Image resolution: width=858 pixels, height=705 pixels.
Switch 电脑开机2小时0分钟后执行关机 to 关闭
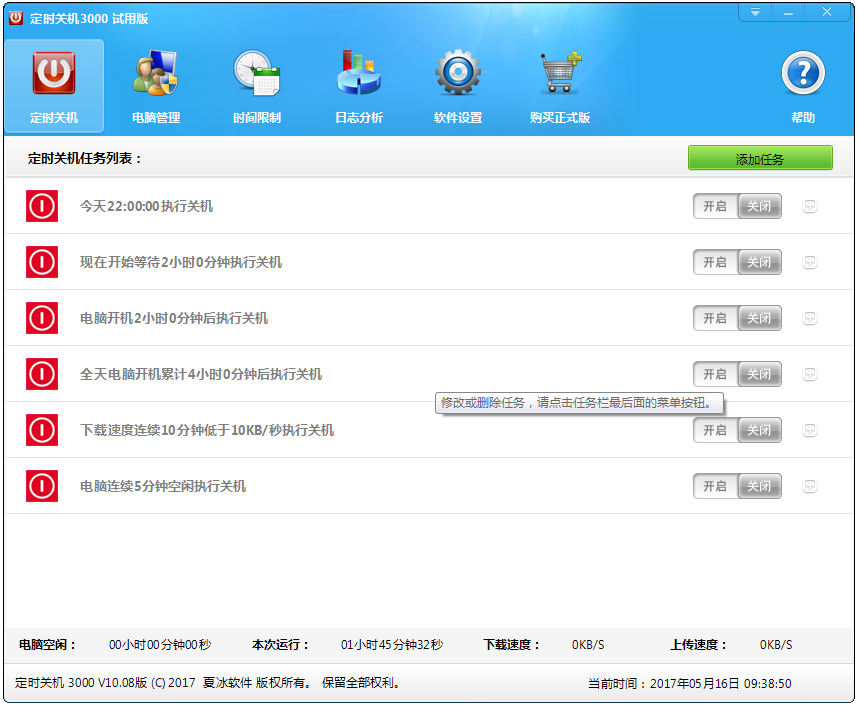pos(759,318)
